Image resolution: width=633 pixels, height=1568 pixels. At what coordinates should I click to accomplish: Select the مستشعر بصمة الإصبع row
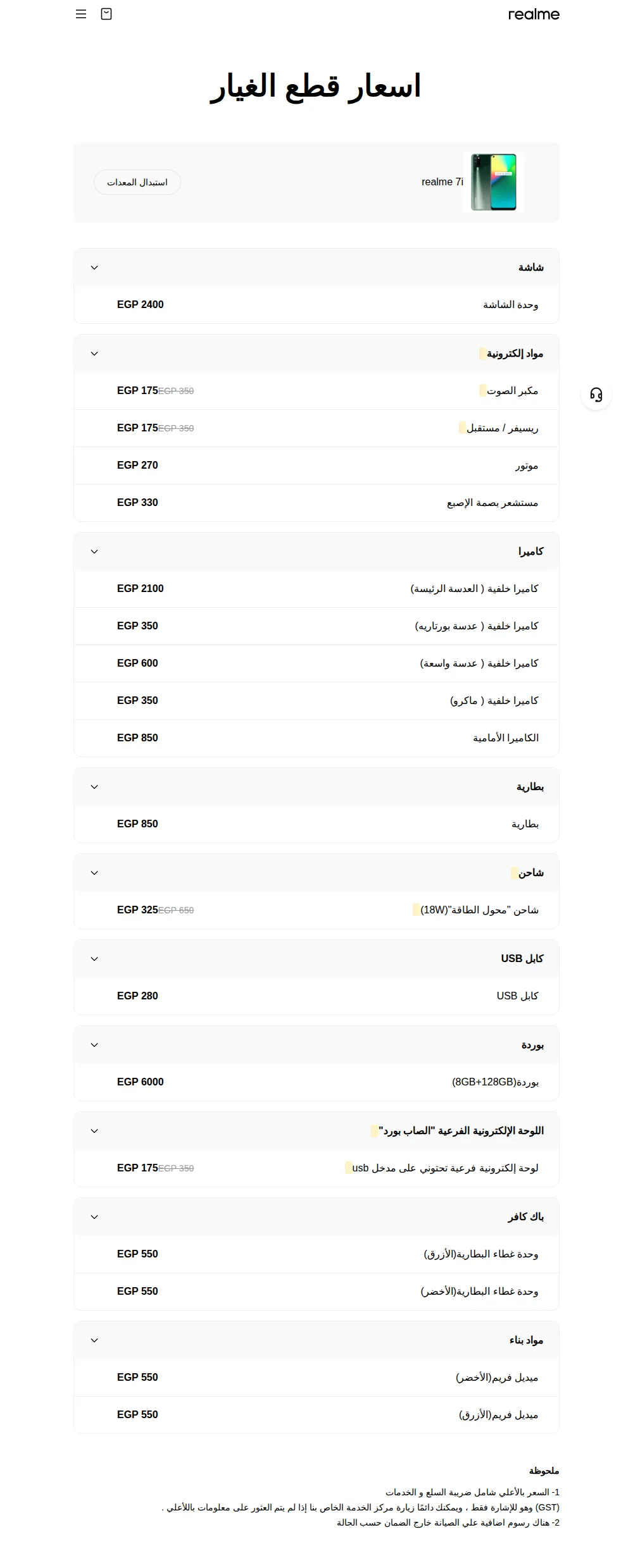coord(316,503)
